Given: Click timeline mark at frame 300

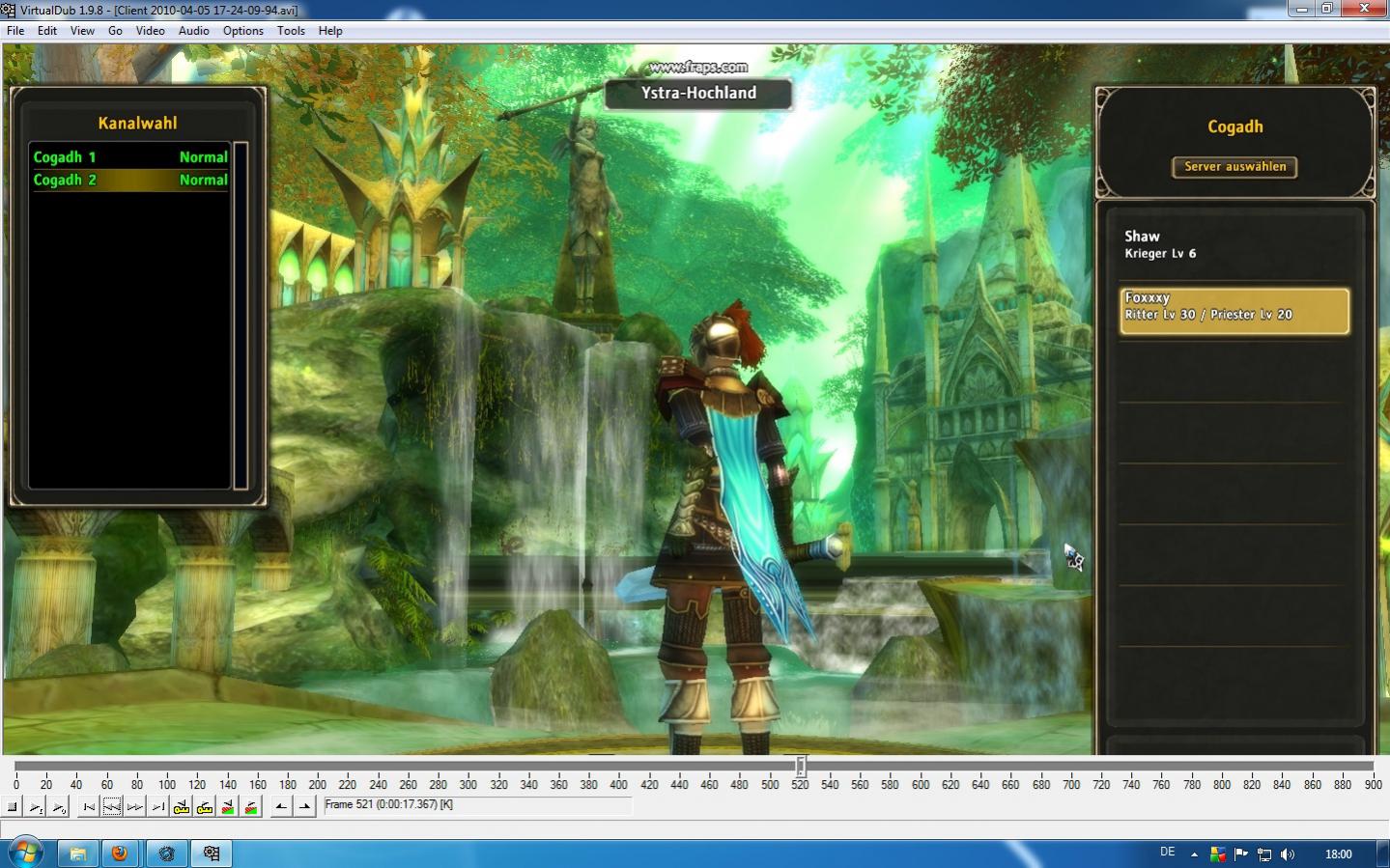Looking at the screenshot, I should click(x=468, y=785).
